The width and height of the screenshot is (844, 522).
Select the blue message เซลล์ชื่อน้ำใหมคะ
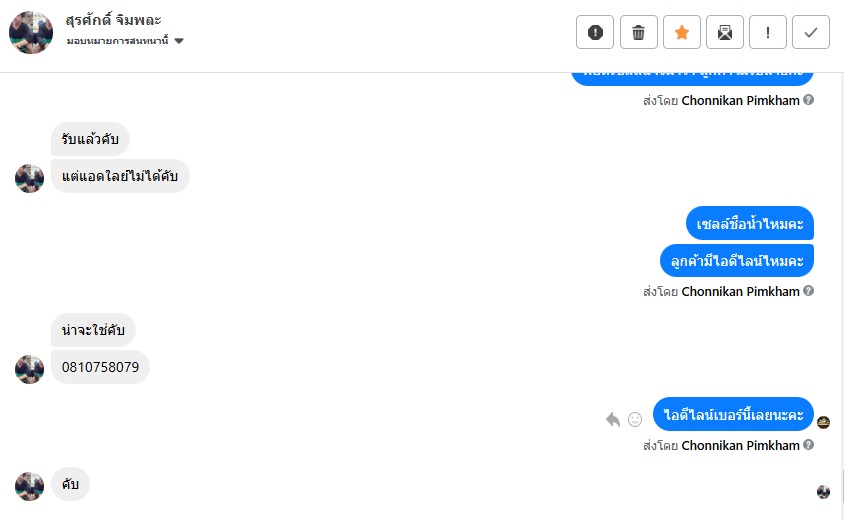[x=749, y=223]
